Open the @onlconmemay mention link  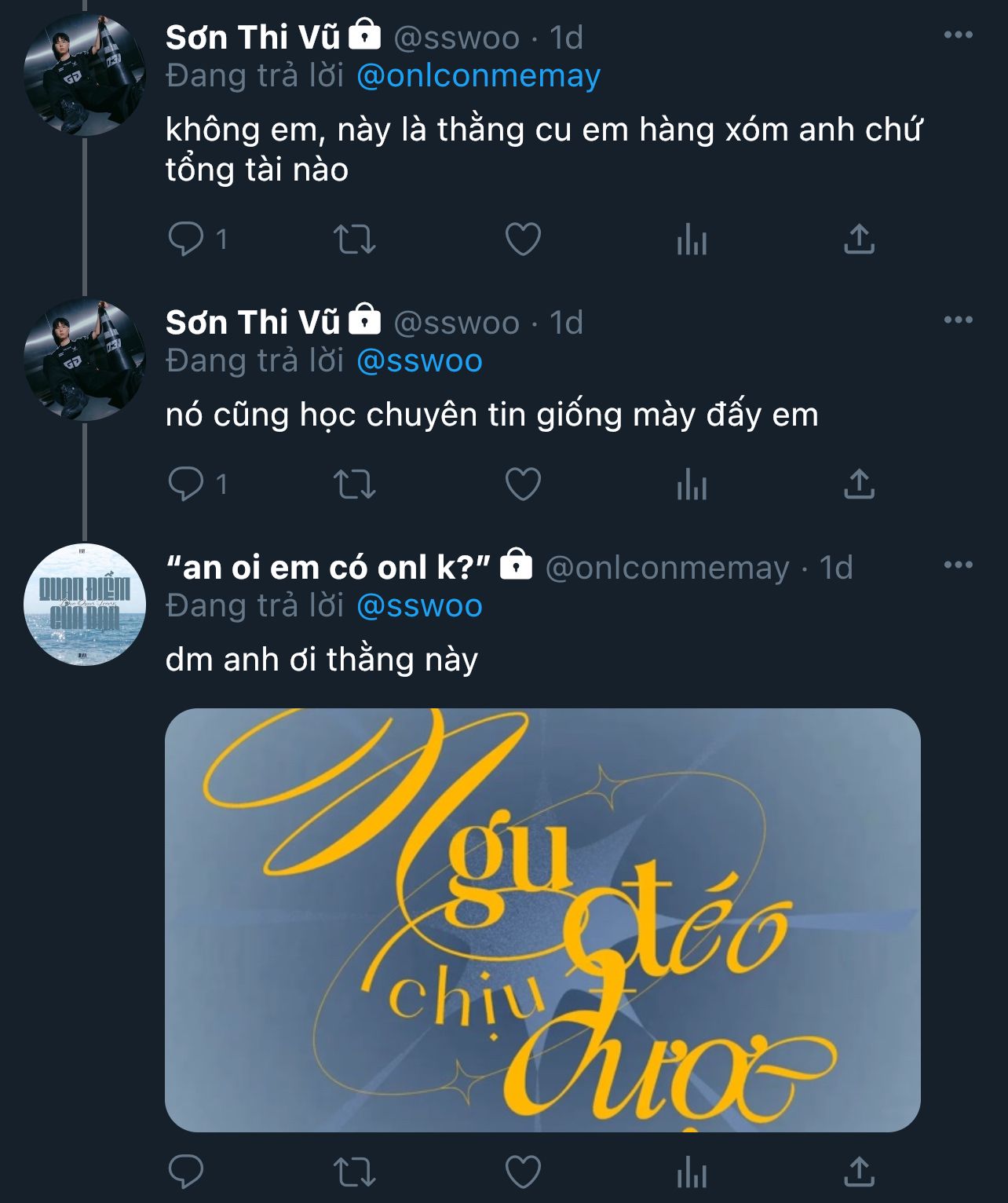click(478, 76)
